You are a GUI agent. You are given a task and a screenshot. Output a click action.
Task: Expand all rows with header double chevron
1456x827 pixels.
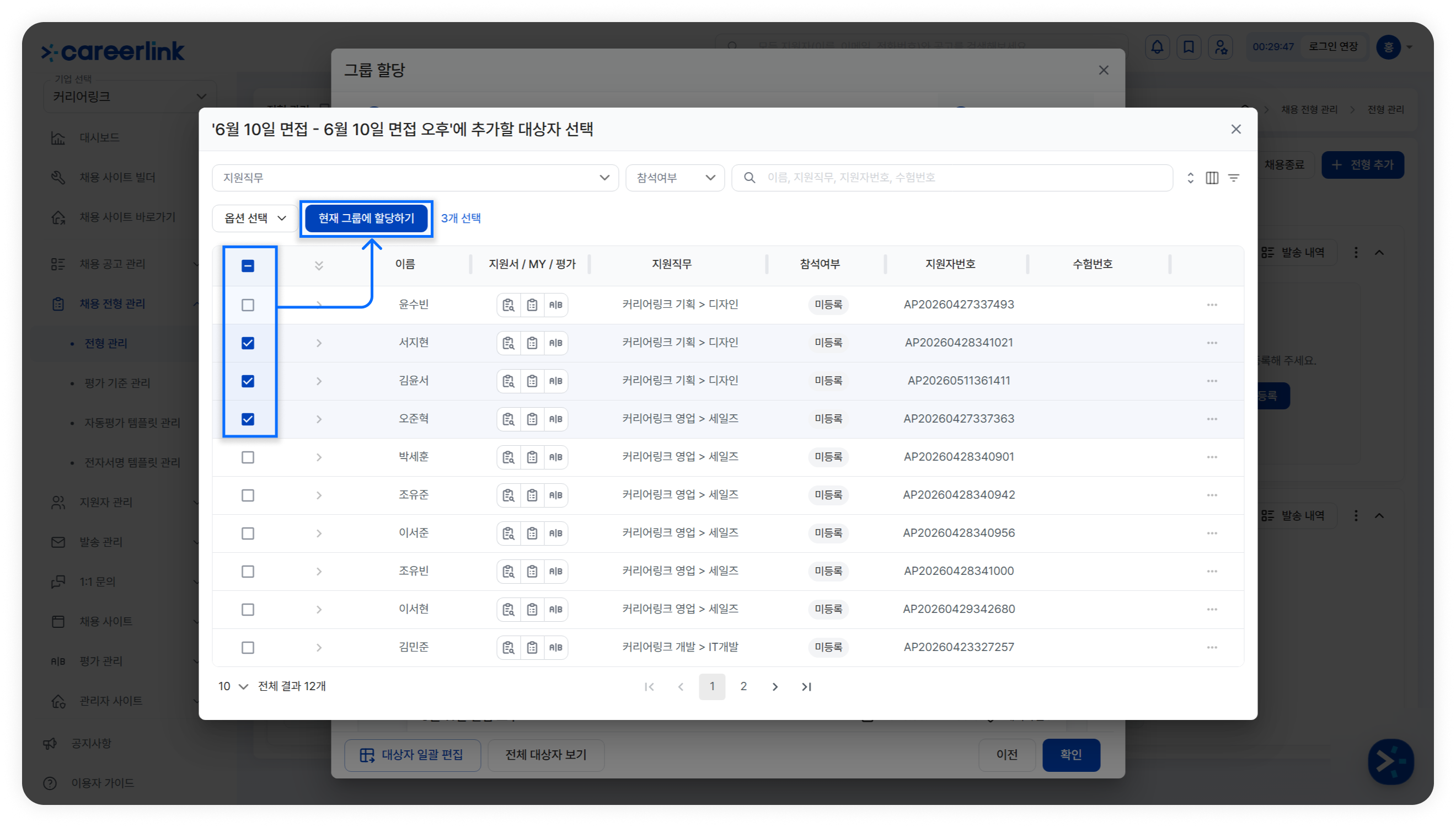pos(319,265)
